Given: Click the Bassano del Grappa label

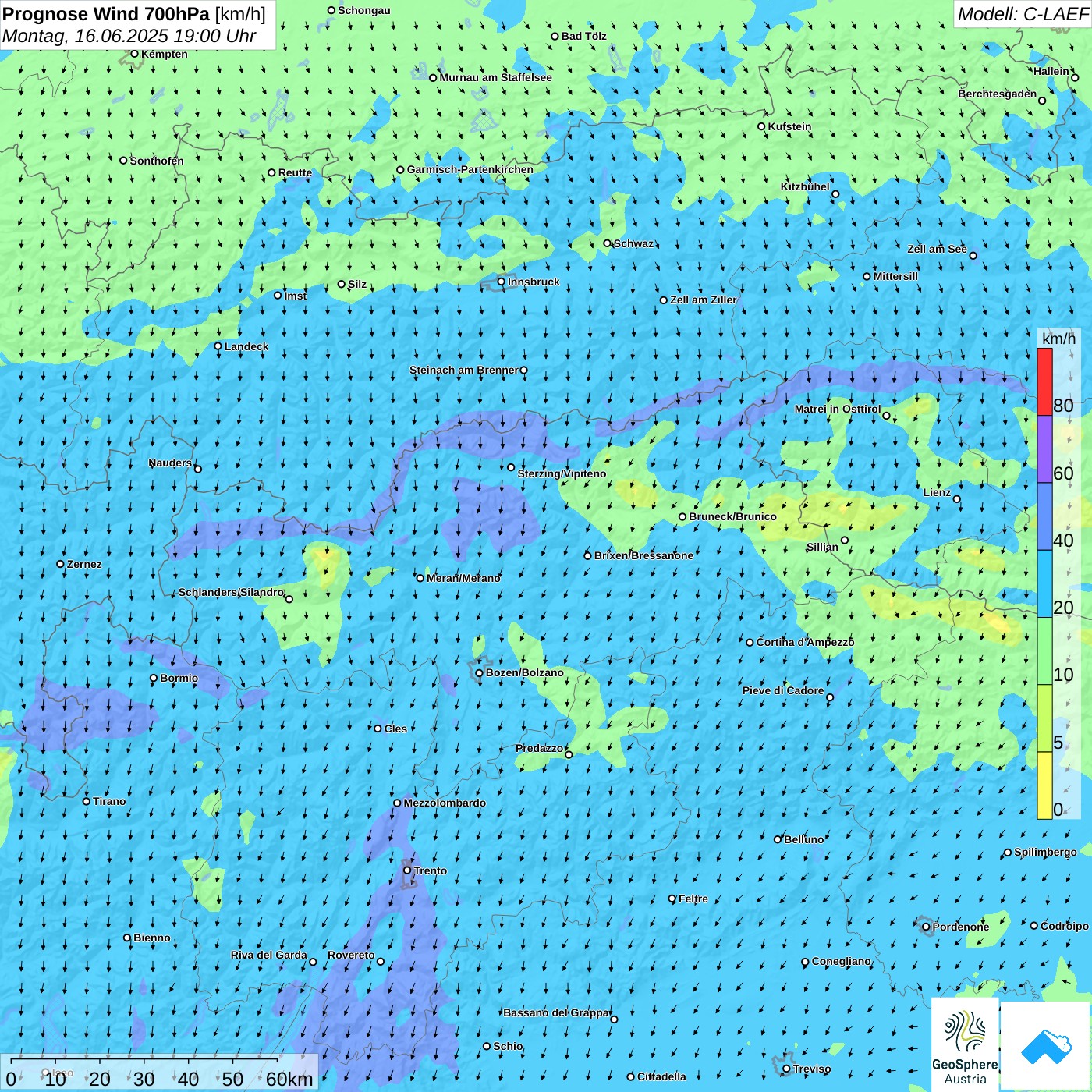Looking at the screenshot, I should point(557,1012).
